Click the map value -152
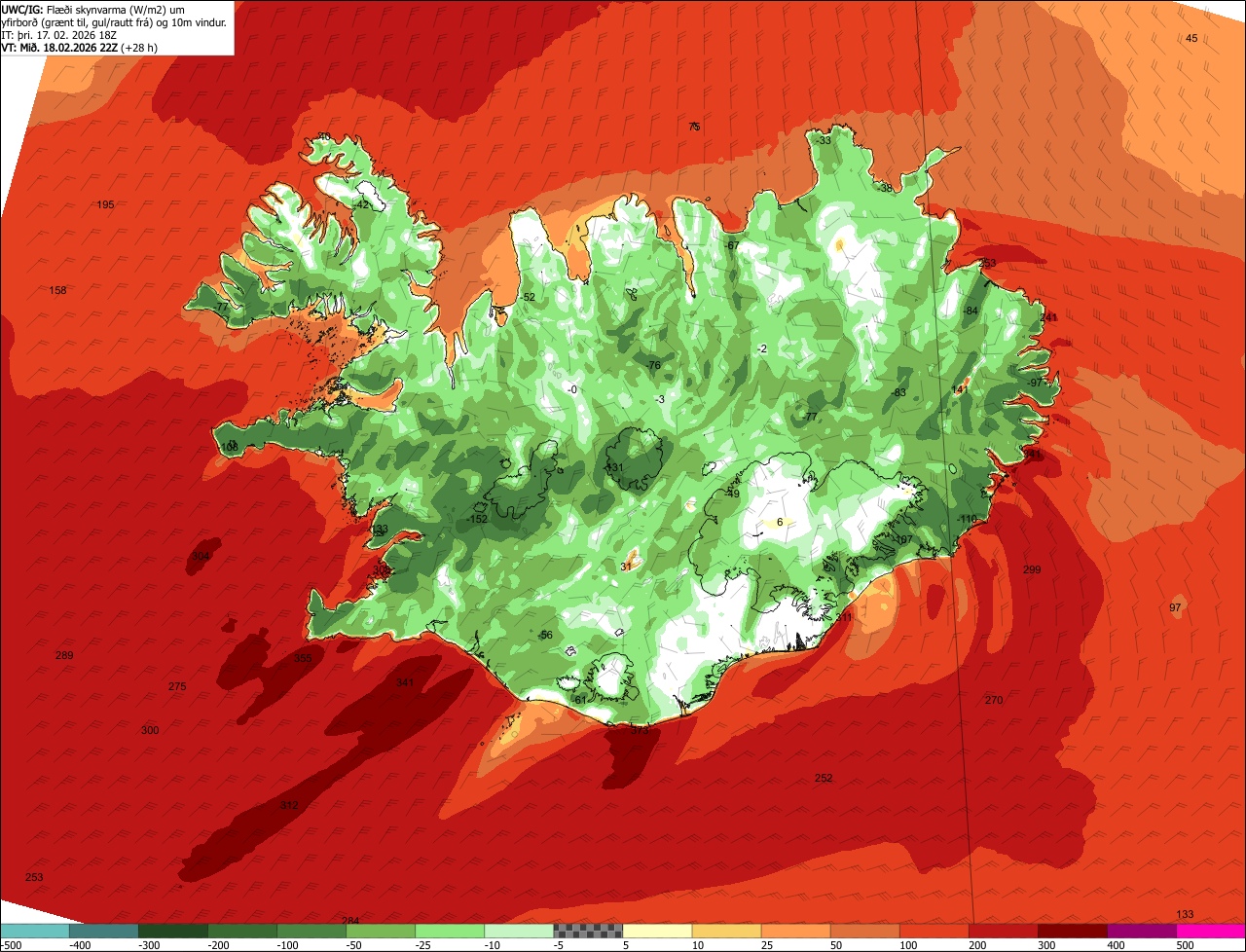Image resolution: width=1246 pixels, height=952 pixels. [477, 519]
